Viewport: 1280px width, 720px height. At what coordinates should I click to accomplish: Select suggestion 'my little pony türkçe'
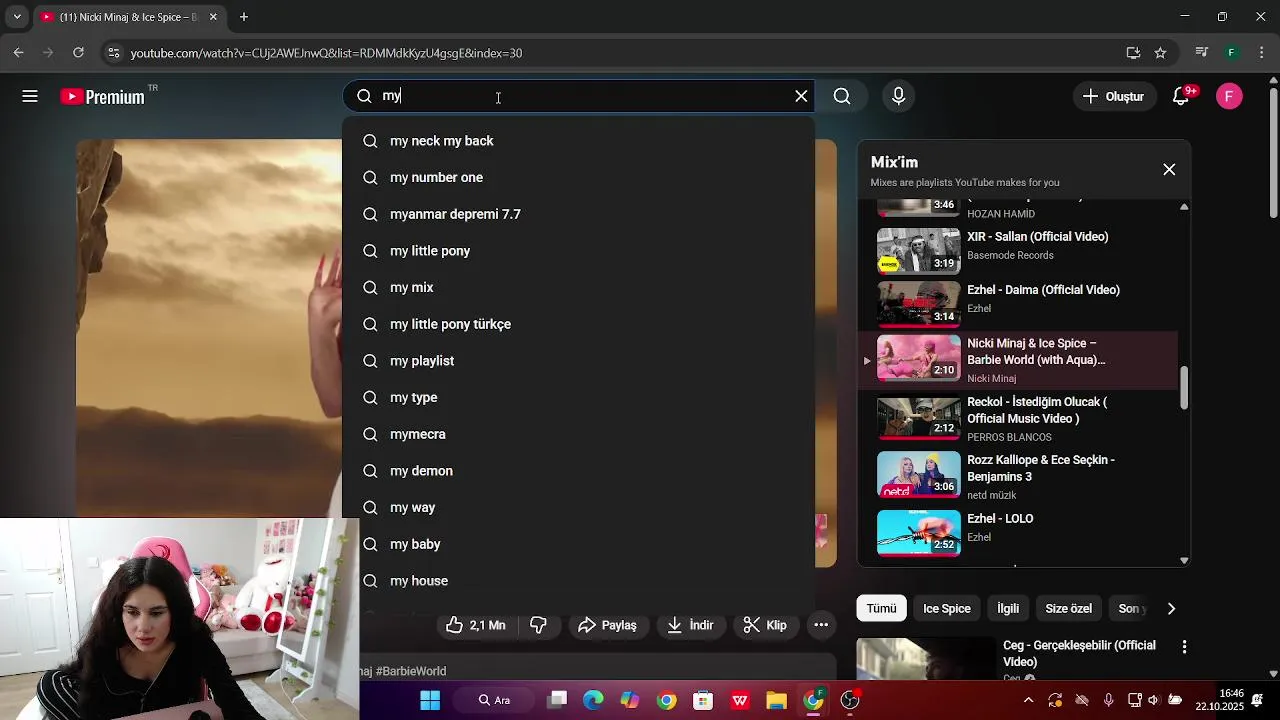(x=578, y=324)
